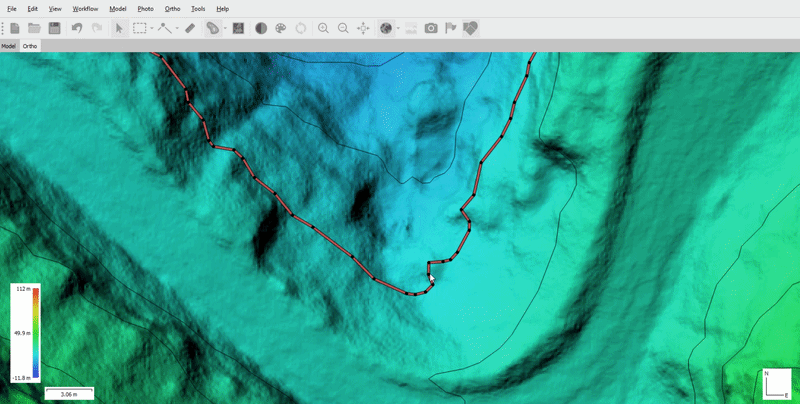The image size is (800, 404).
Task: Expand the draw polyline tool dropdown arrow
Action: (177, 28)
